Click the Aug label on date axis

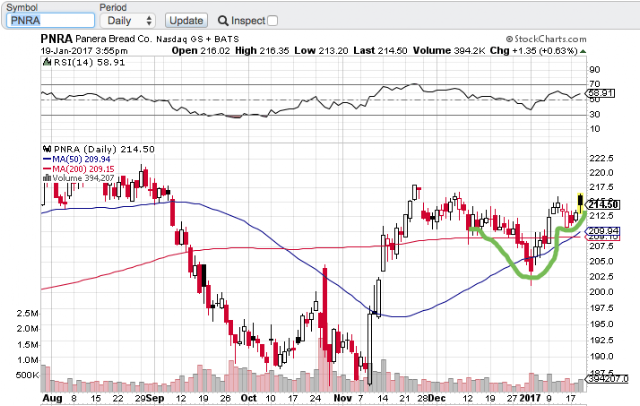(52, 398)
